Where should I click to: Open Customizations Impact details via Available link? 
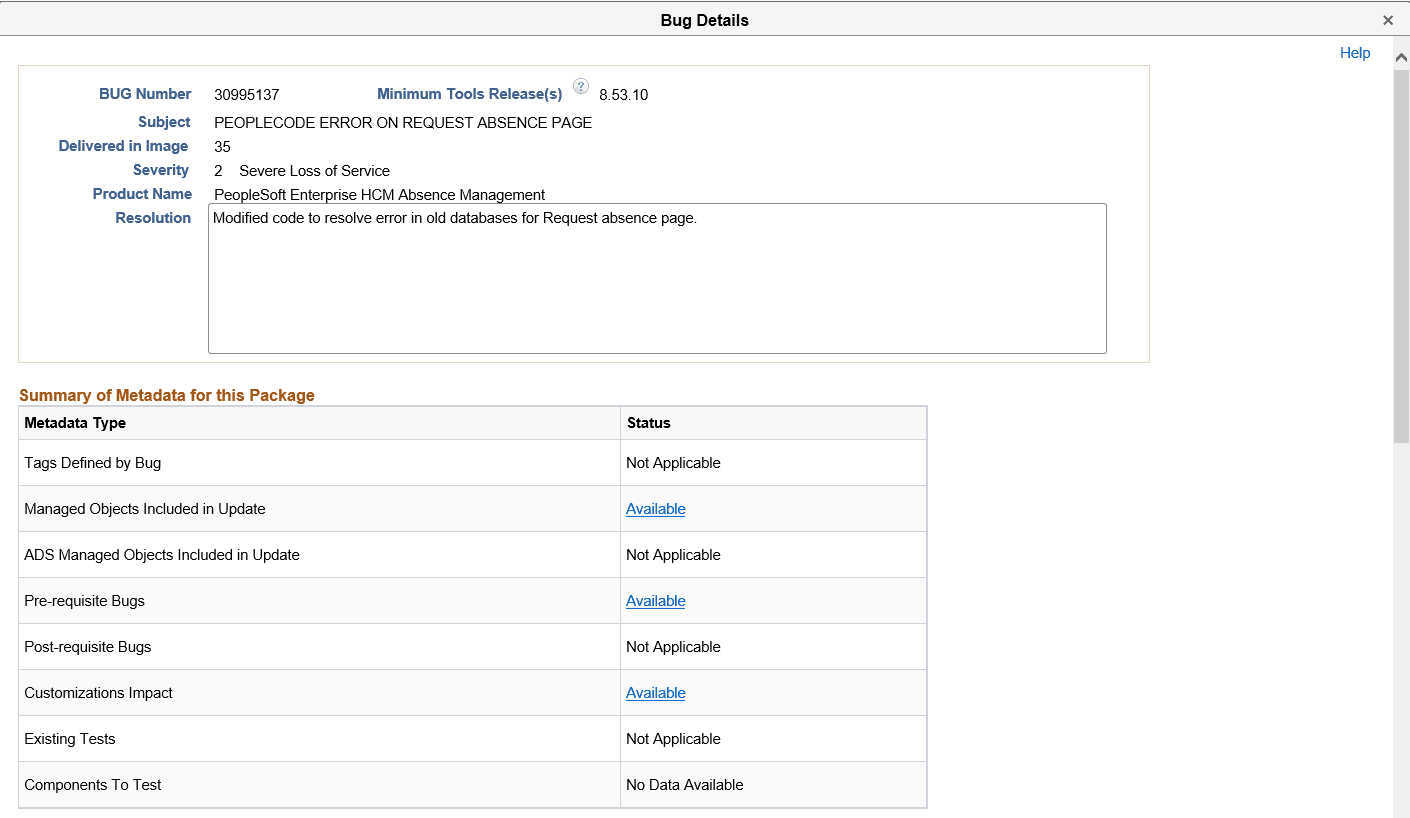pos(655,692)
